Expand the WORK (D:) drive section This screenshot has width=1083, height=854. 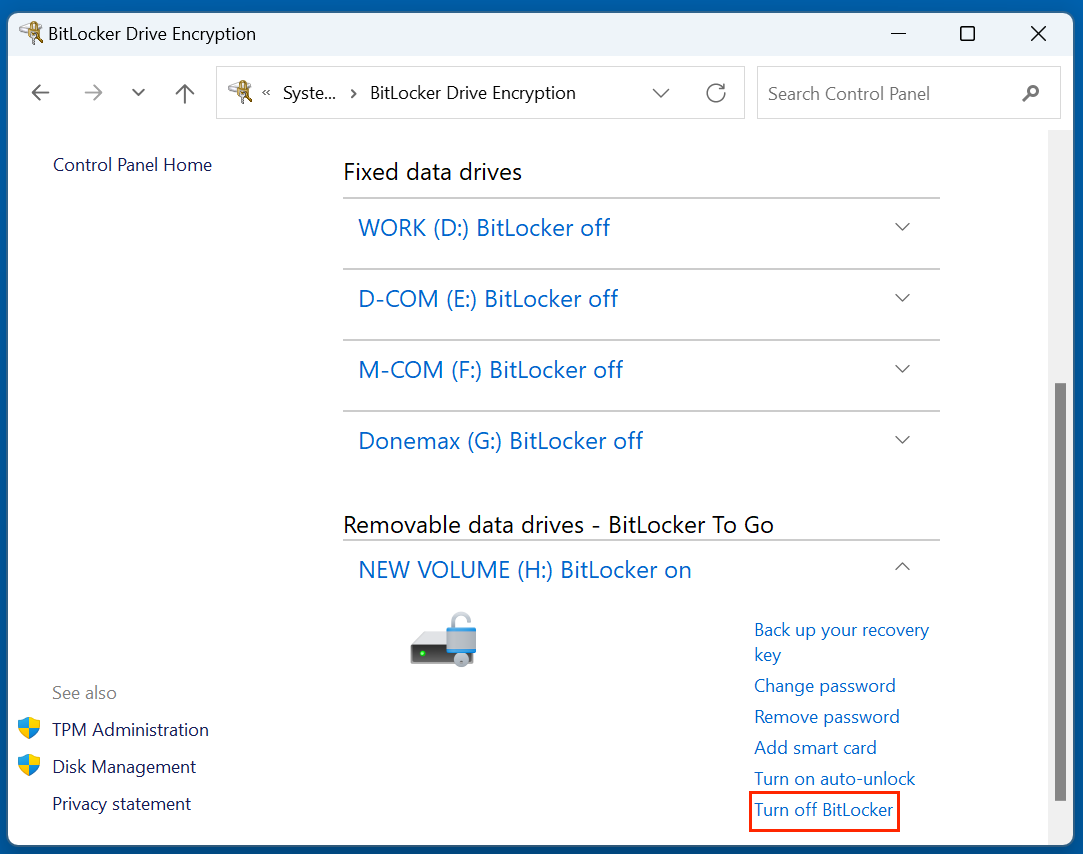coord(902,227)
